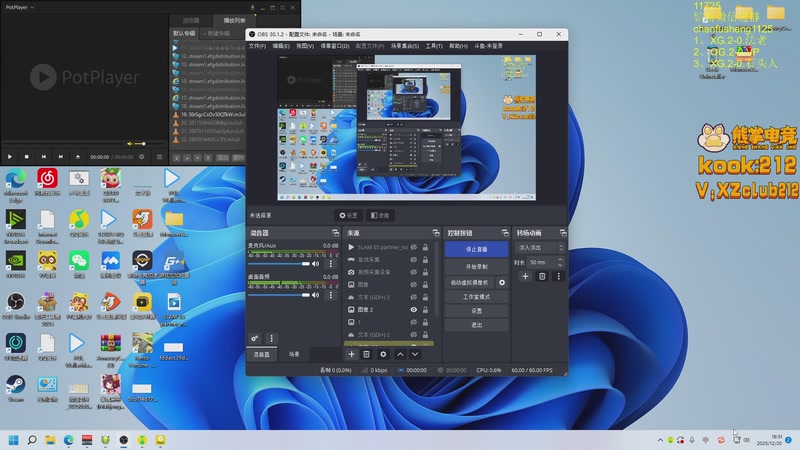Open the PotPlayer main menu dropdown
Viewport: 800px width, 450px height.
click(18, 6)
